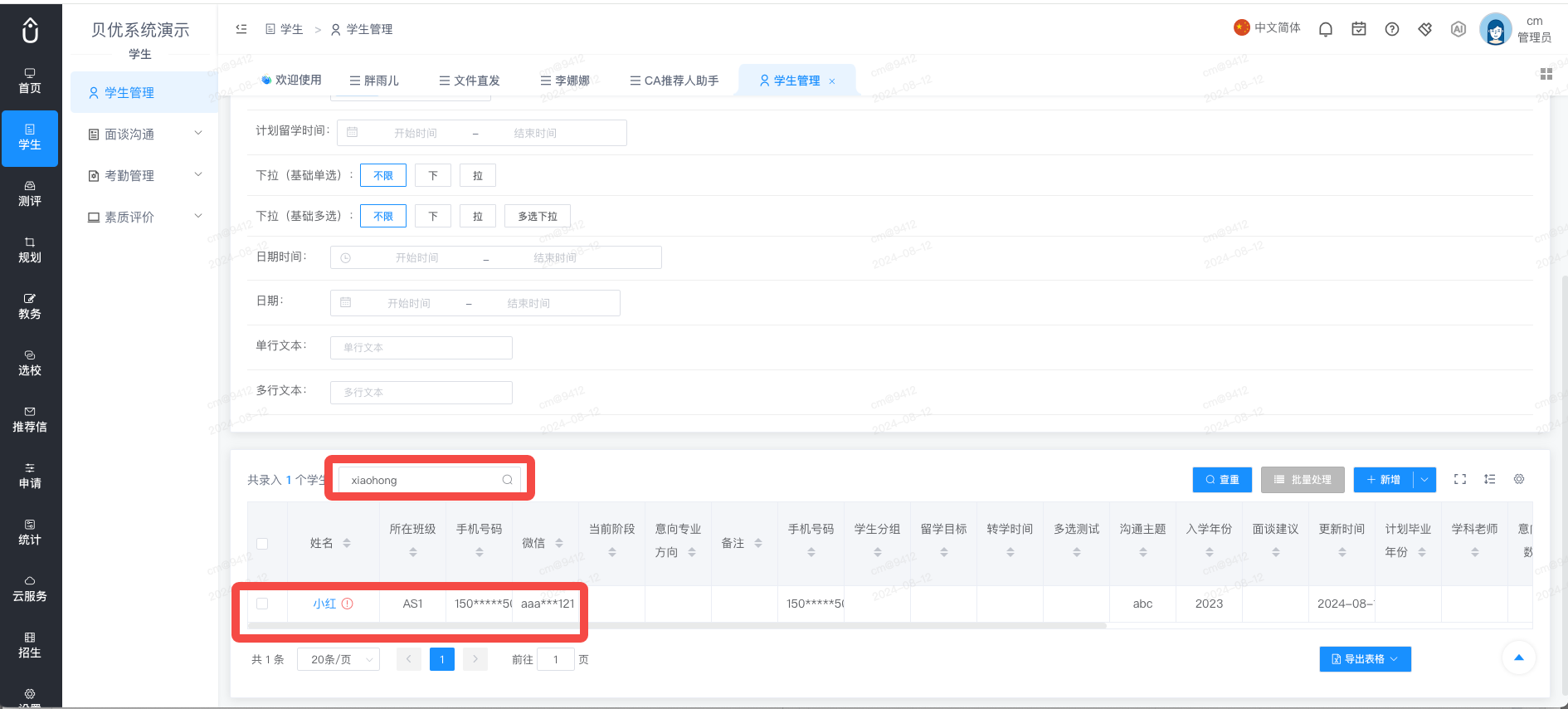This screenshot has width=1568, height=709.
Task: Open table column settings gear icon
Action: pos(1519,479)
